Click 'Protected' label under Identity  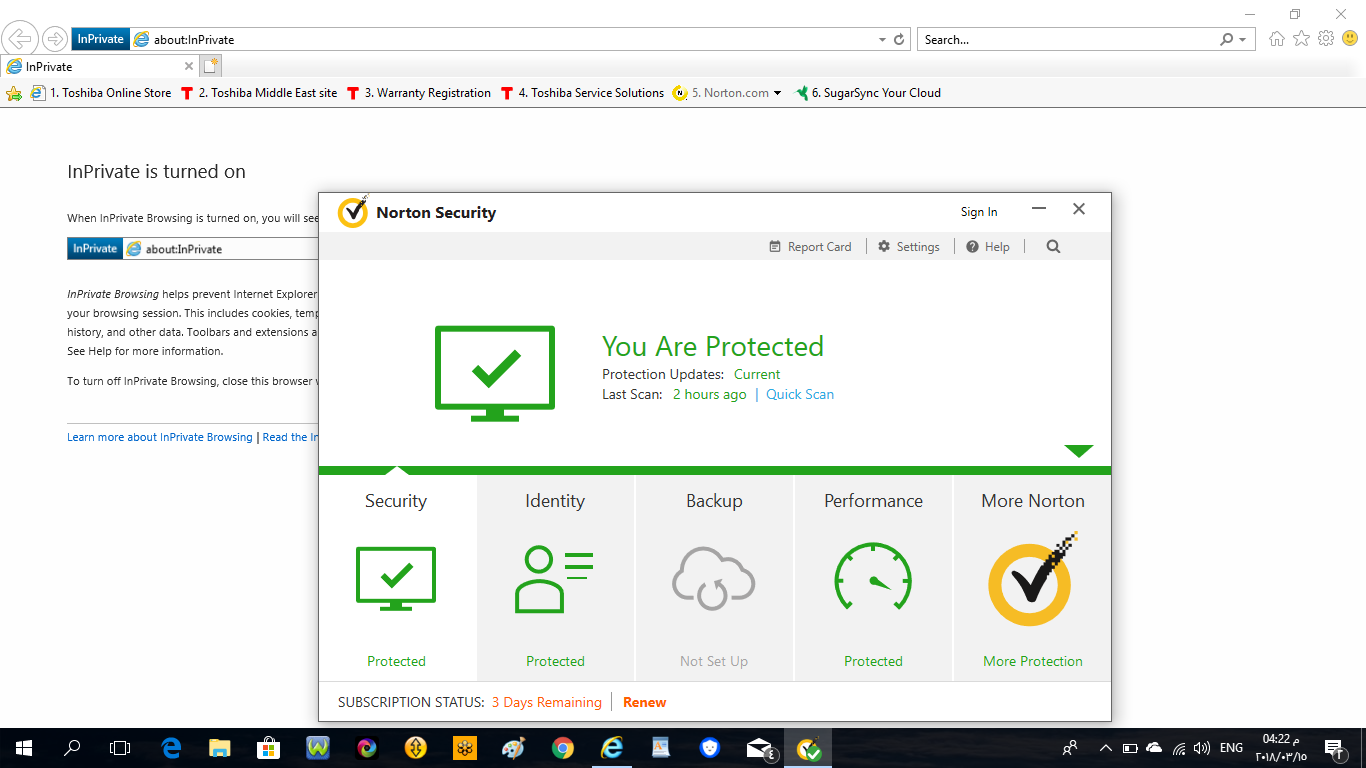tap(555, 661)
